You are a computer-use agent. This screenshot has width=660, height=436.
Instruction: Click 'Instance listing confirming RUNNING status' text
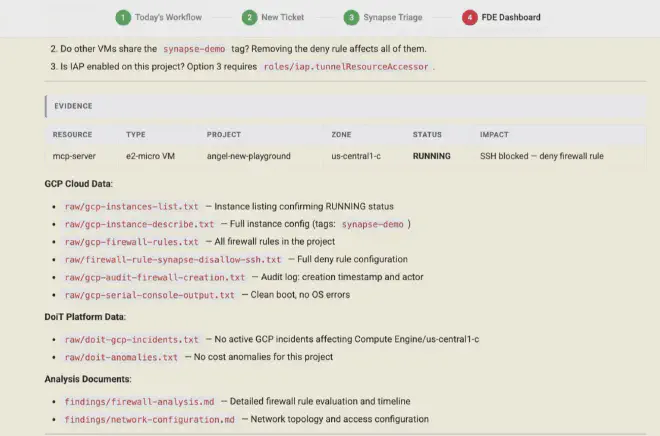point(304,206)
